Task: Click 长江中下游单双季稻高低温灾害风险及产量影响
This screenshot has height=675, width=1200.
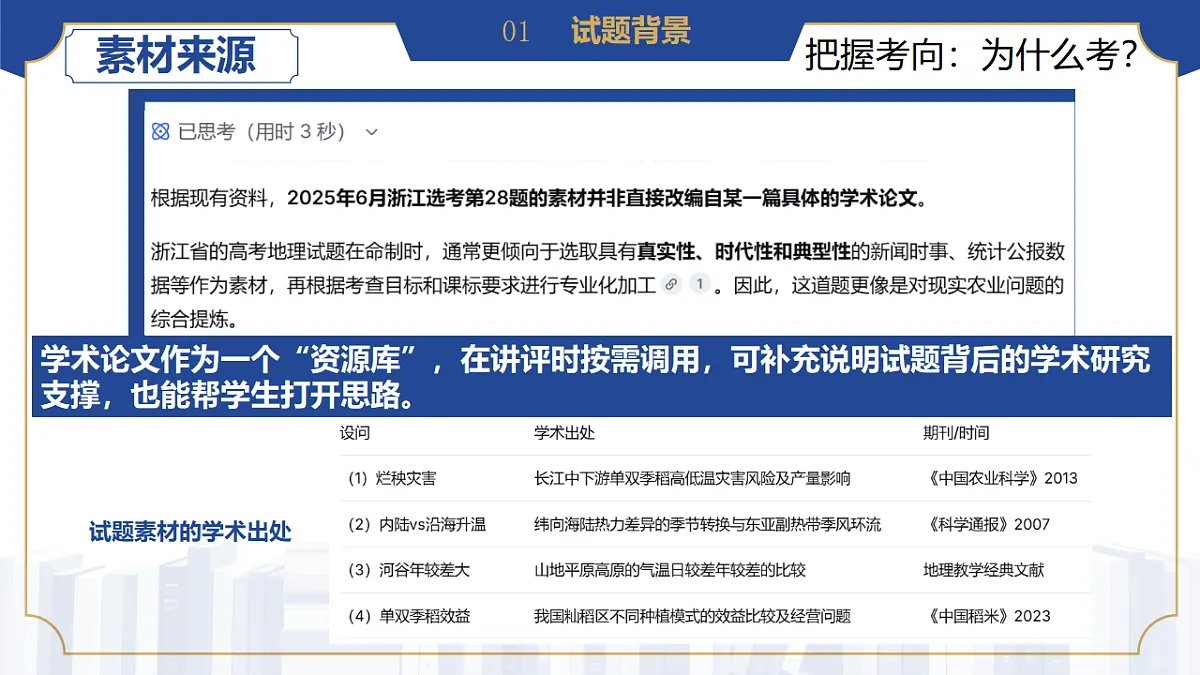Action: tap(692, 478)
